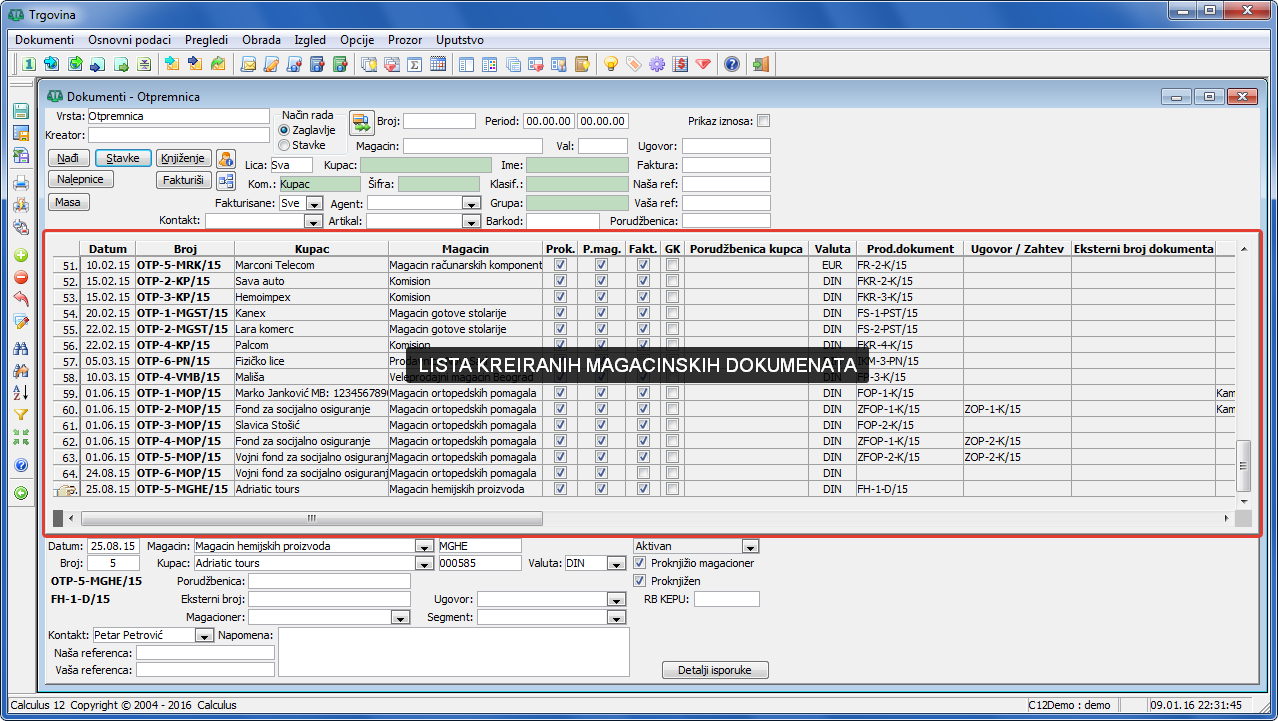Click the A-Z sort icon in left sidebar

(20, 392)
